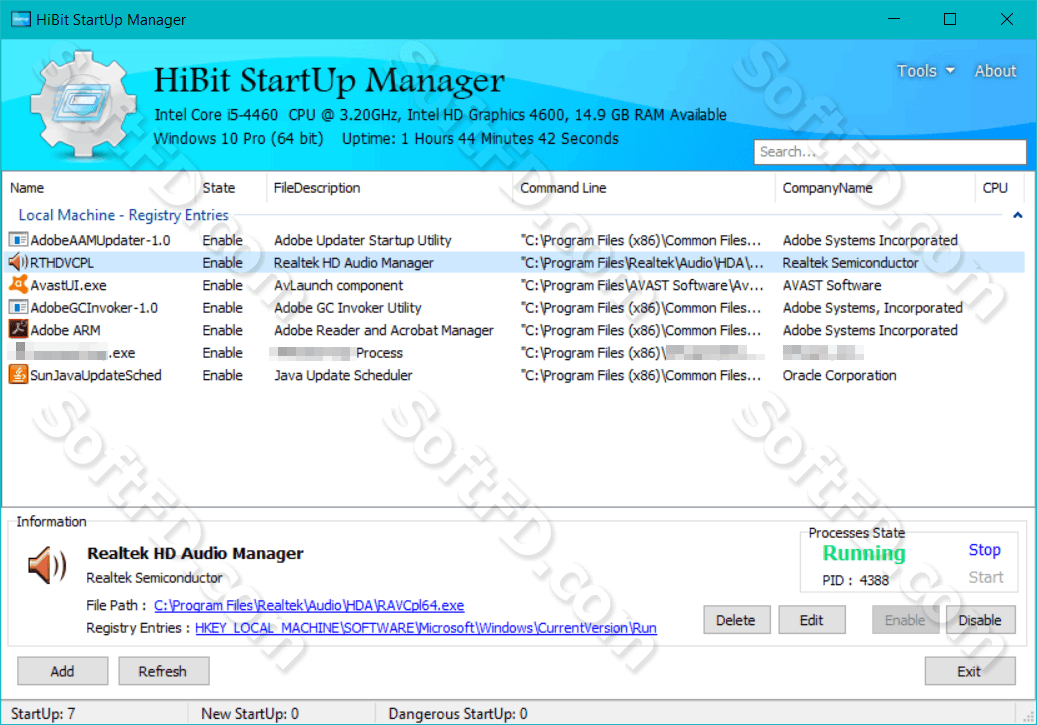
Task: Click the Refresh button
Action: click(x=163, y=671)
